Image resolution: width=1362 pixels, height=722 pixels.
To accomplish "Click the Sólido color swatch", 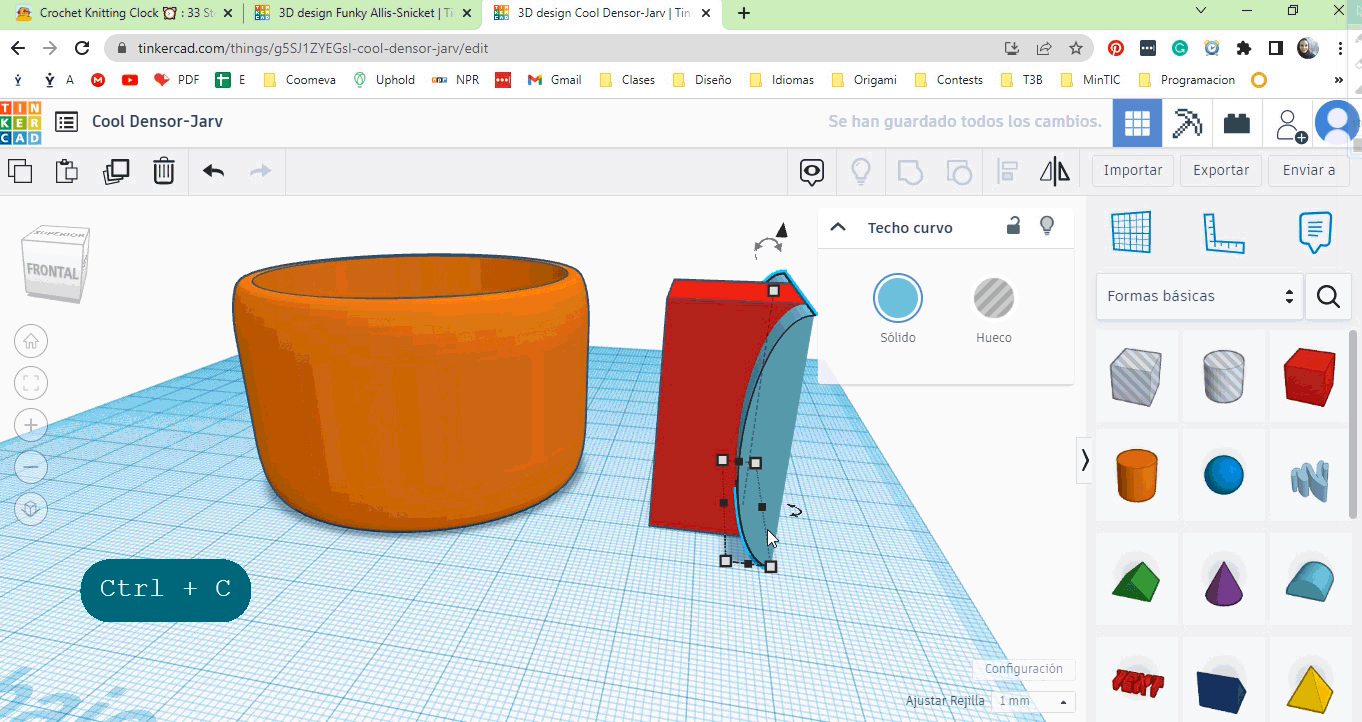I will pyautogui.click(x=897, y=297).
